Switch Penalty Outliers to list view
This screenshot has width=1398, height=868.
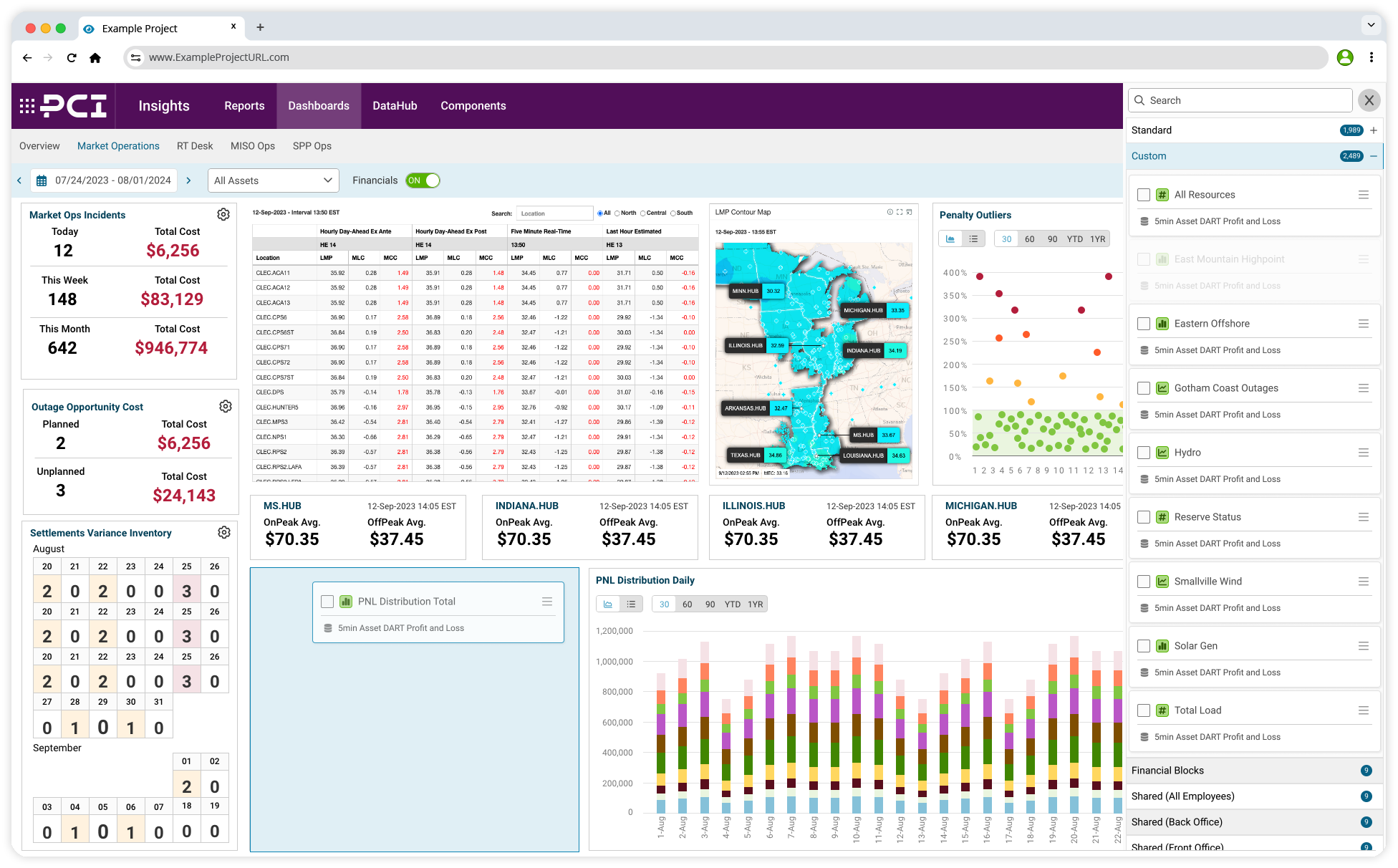point(973,238)
